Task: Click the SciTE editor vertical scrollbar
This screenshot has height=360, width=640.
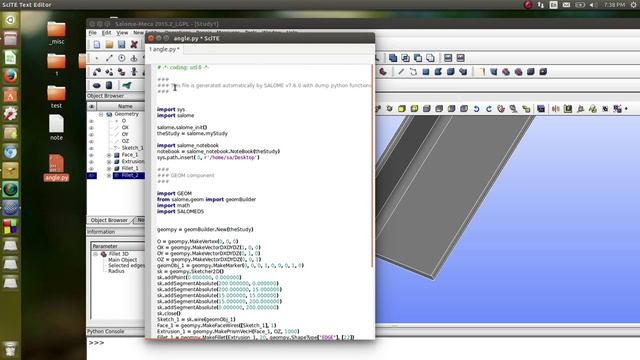Action: coord(372,165)
